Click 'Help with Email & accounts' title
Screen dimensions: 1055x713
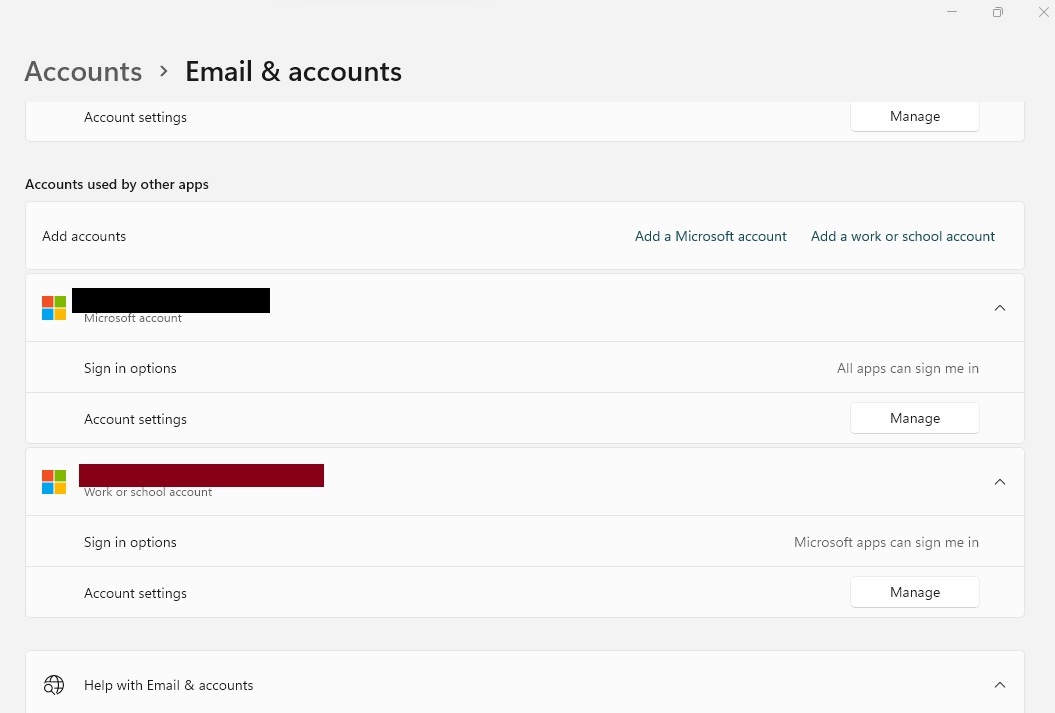[169, 685]
